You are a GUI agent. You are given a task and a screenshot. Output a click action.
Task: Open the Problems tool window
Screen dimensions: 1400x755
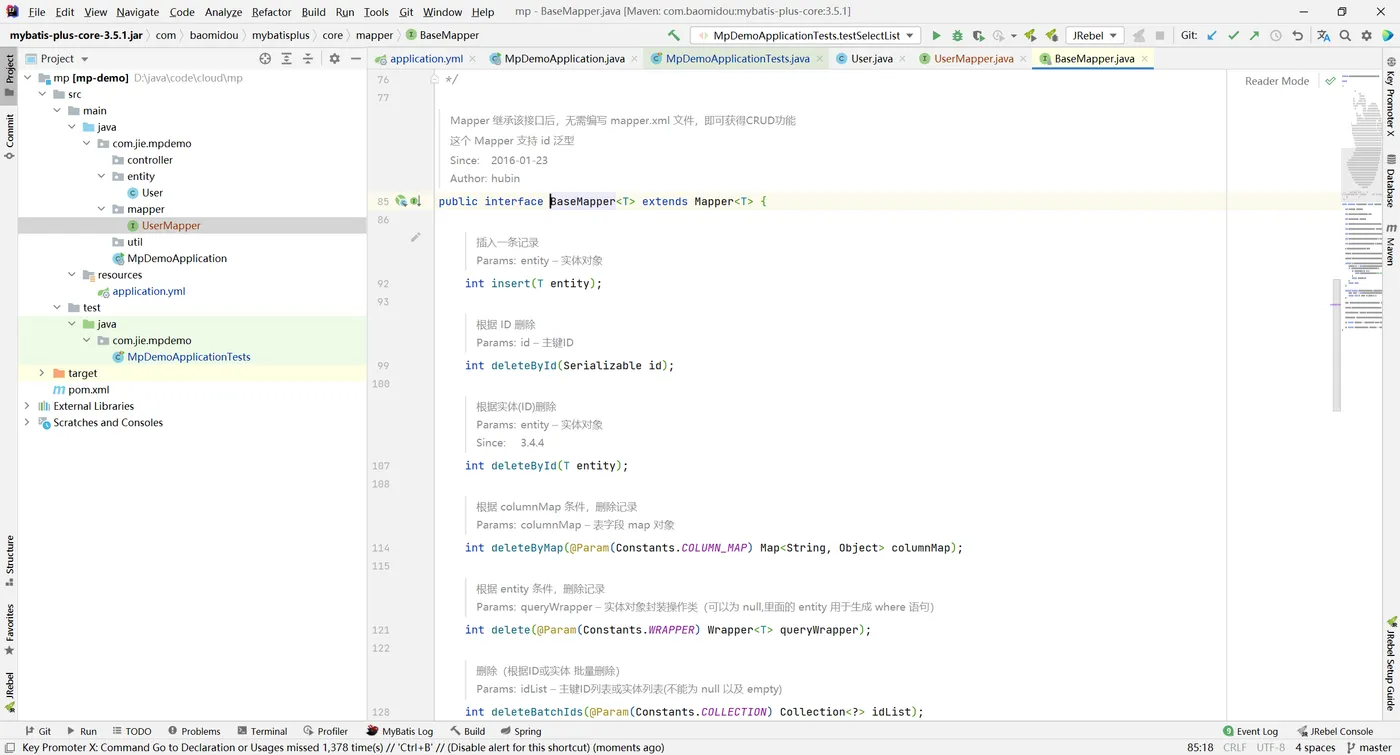(194, 731)
